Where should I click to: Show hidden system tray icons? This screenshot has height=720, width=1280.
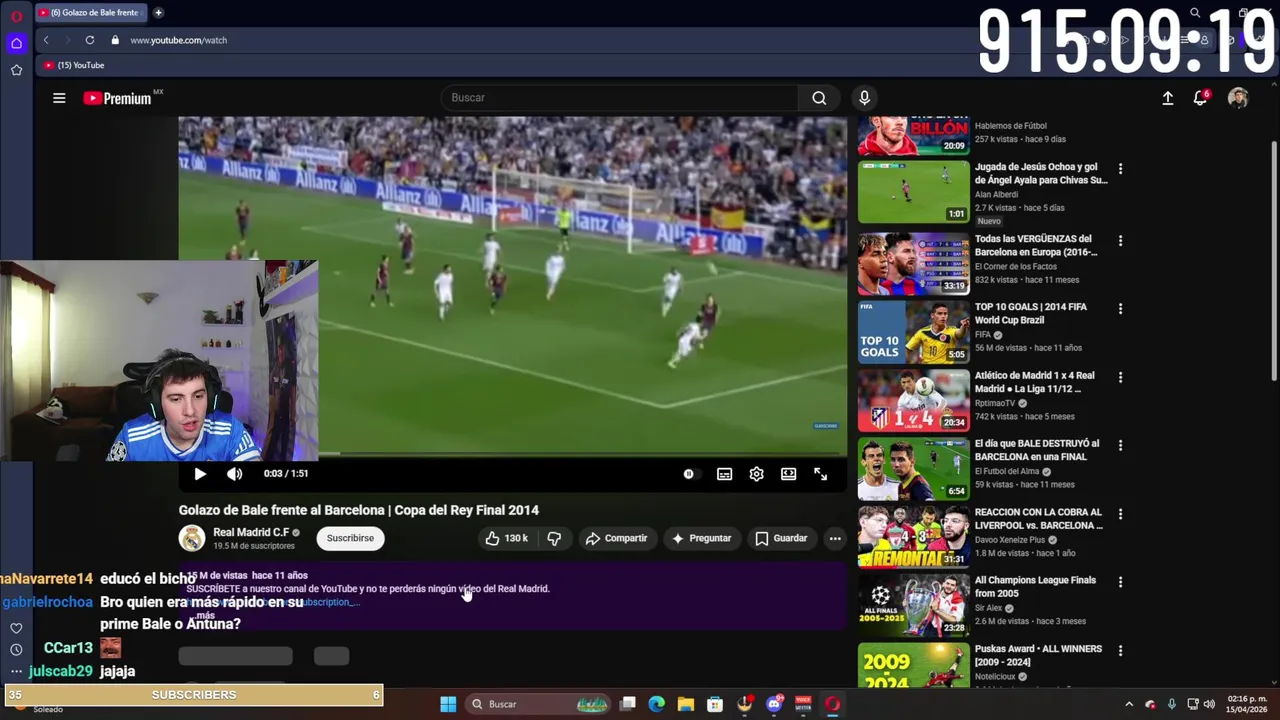tap(1129, 704)
